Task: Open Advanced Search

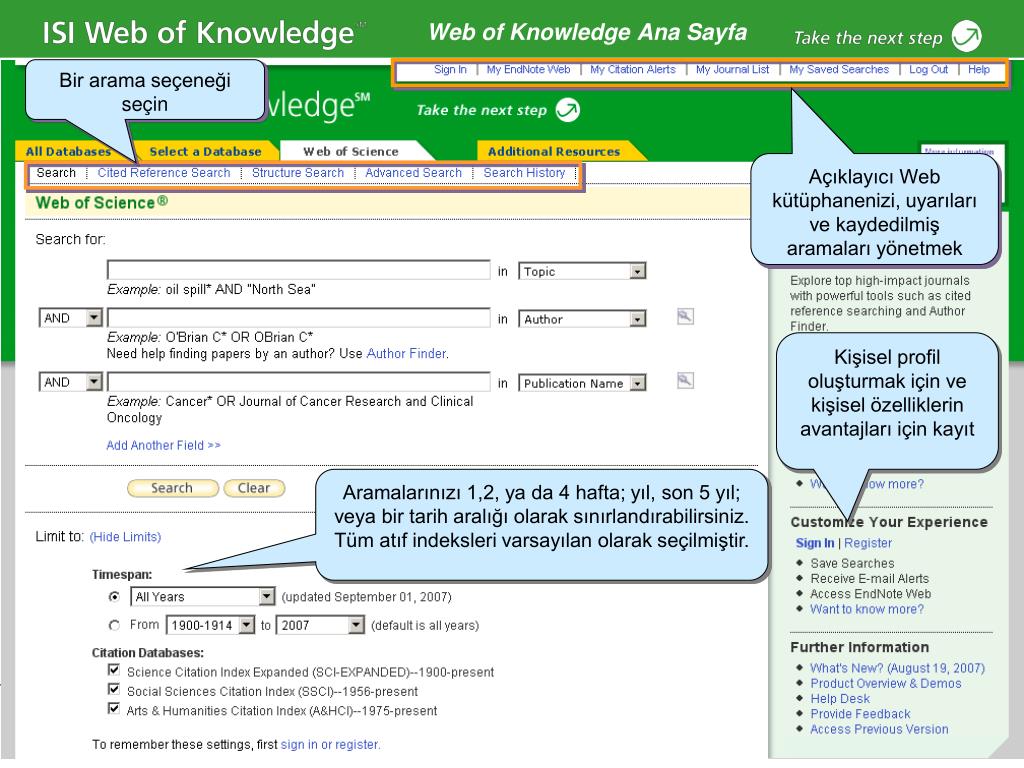Action: pyautogui.click(x=413, y=172)
